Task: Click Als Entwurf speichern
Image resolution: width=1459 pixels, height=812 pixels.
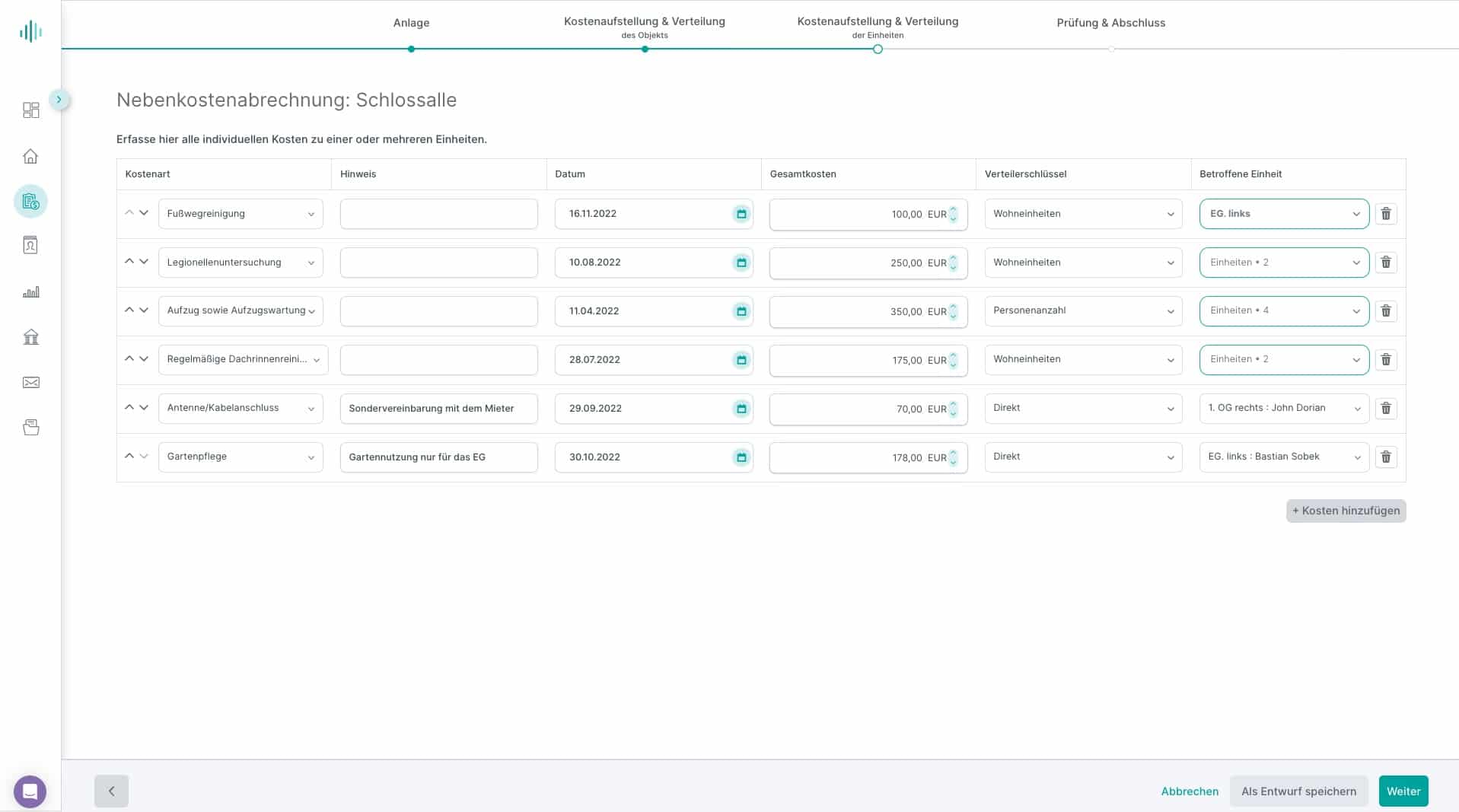Action: 1298,791
